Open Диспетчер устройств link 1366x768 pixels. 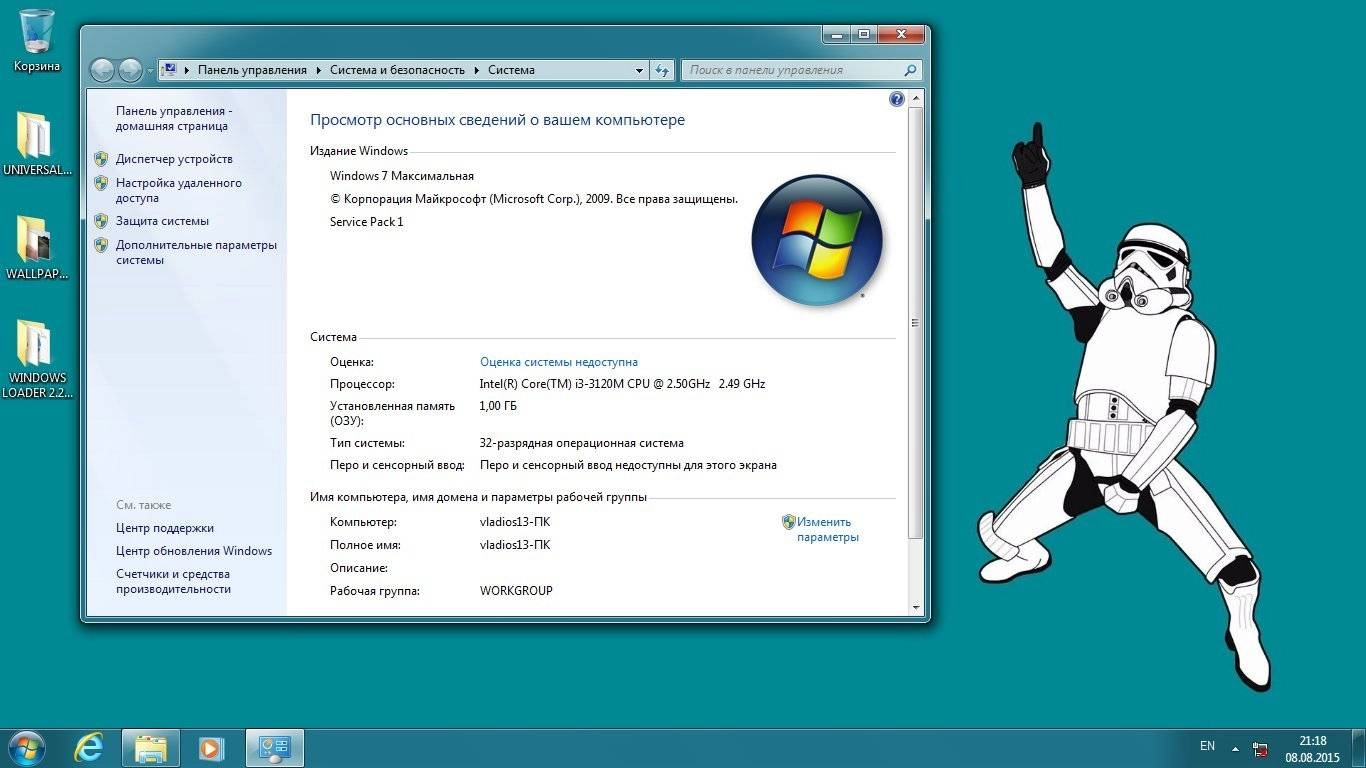[x=174, y=159]
